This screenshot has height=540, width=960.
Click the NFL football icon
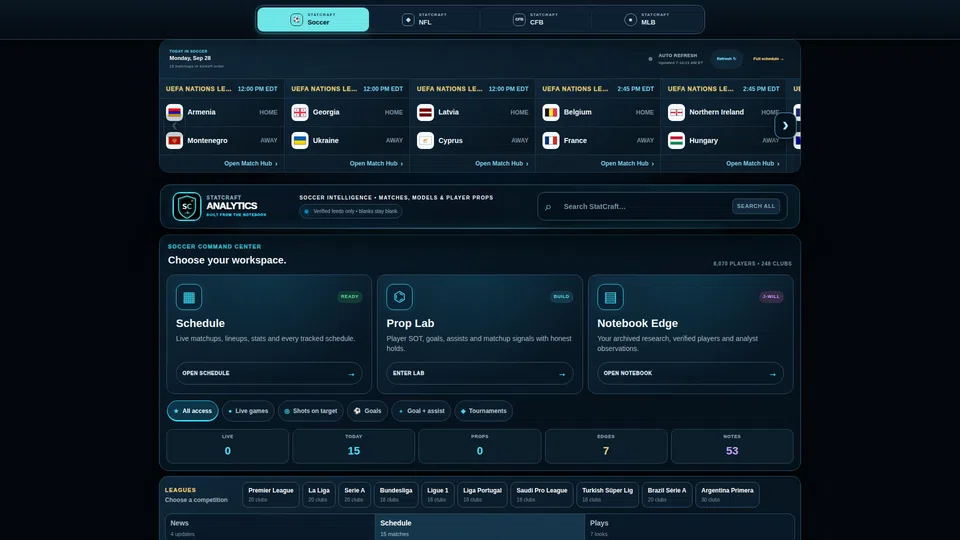coord(408,20)
